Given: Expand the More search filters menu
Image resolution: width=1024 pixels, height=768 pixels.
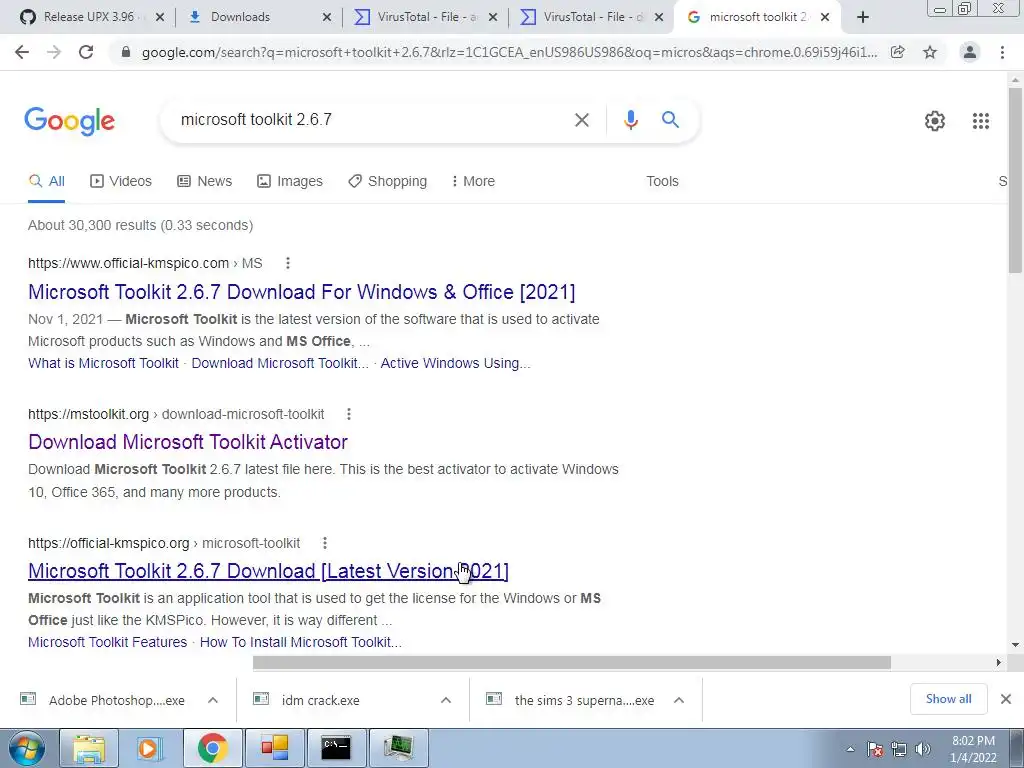Looking at the screenshot, I should (x=473, y=182).
